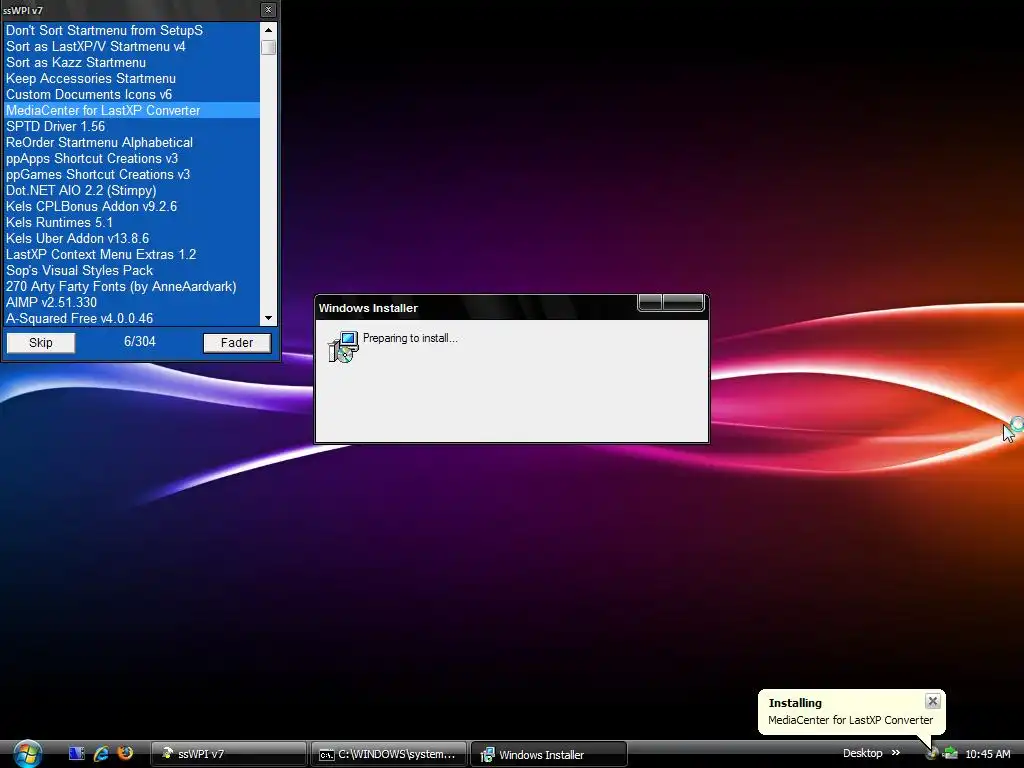Launch Firefox from quick launch

coord(125,753)
